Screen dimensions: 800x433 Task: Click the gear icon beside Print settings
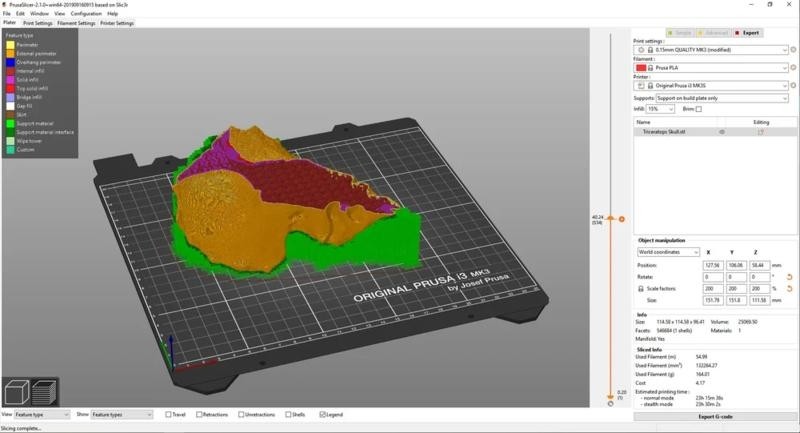click(x=792, y=49)
